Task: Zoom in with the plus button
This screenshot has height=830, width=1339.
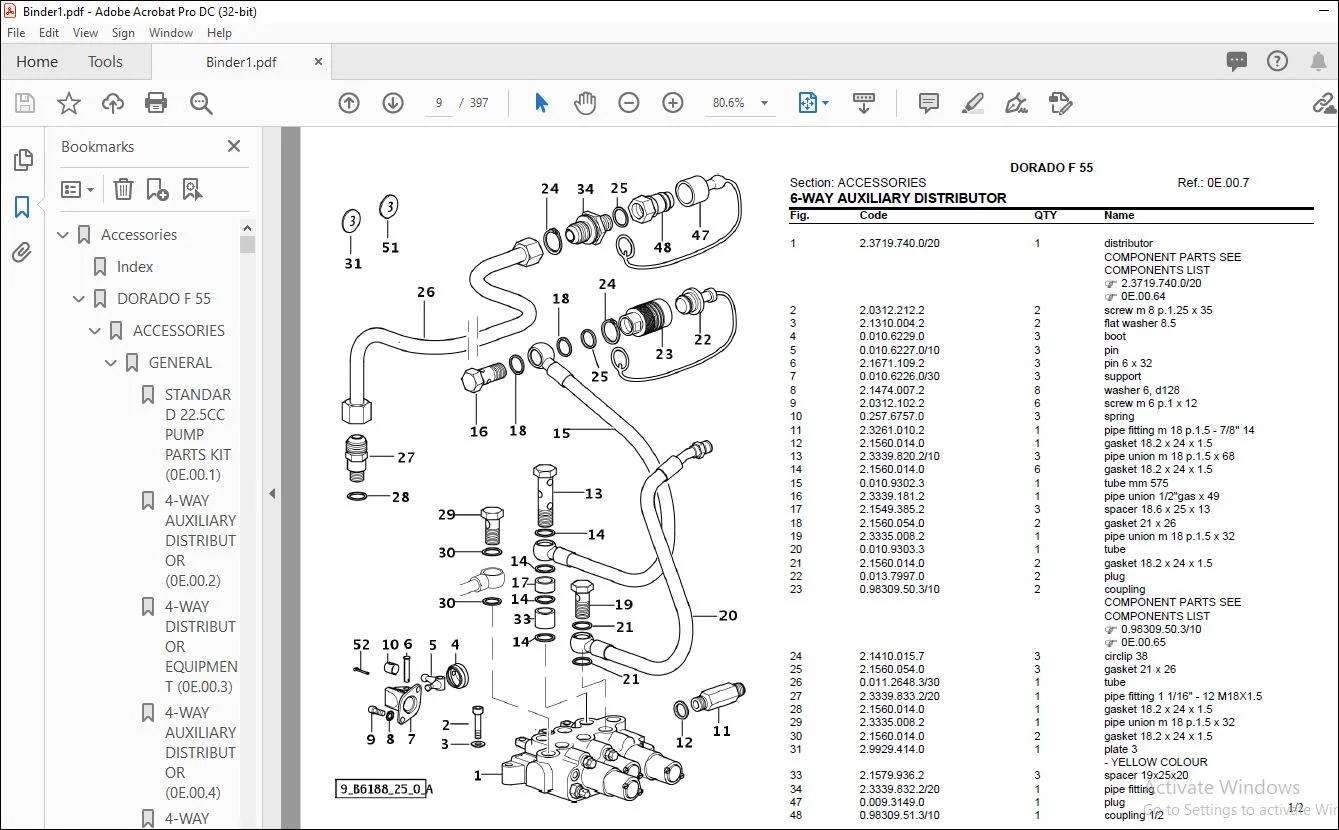Action: coord(673,103)
